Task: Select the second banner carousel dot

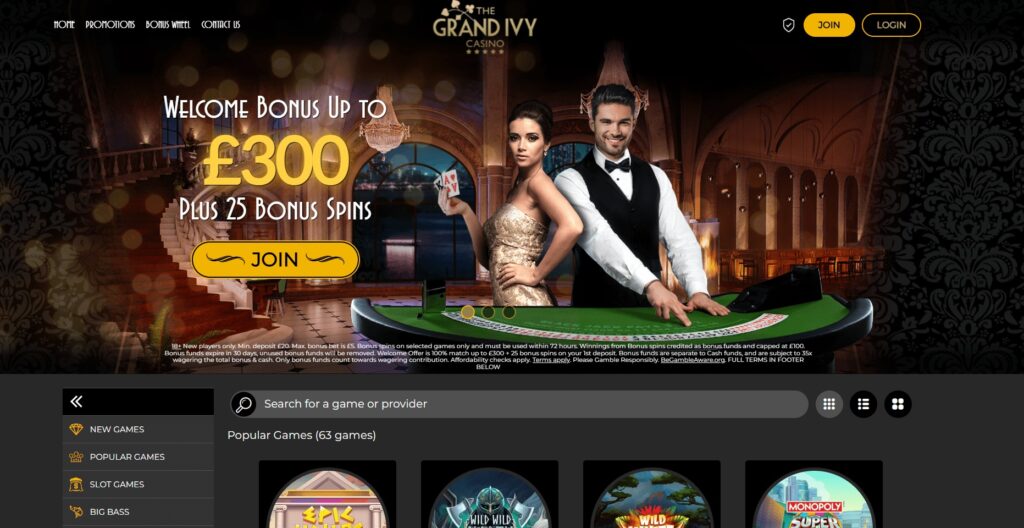Action: pyautogui.click(x=488, y=312)
